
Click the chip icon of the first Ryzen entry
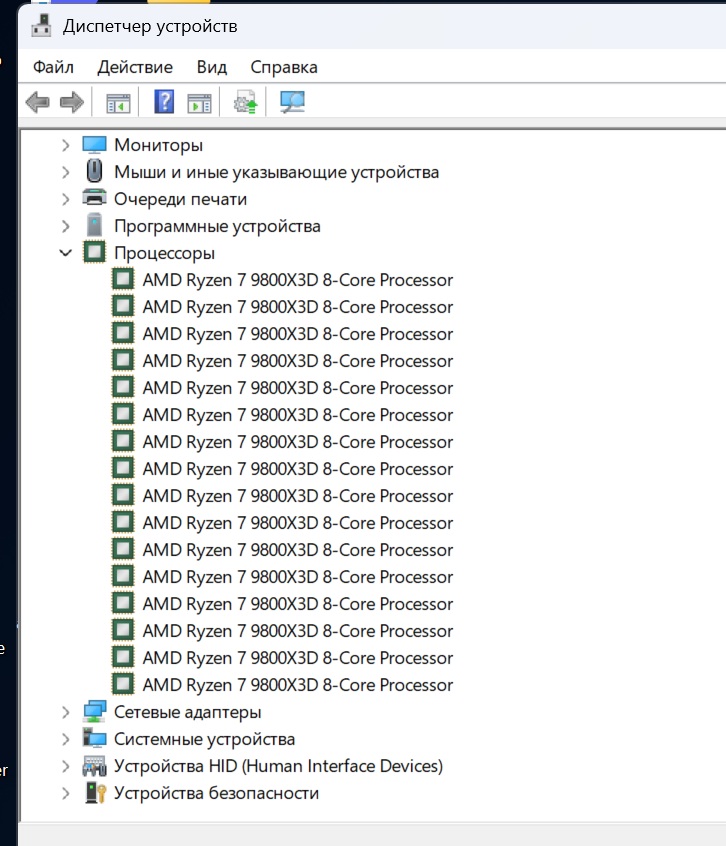click(123, 279)
